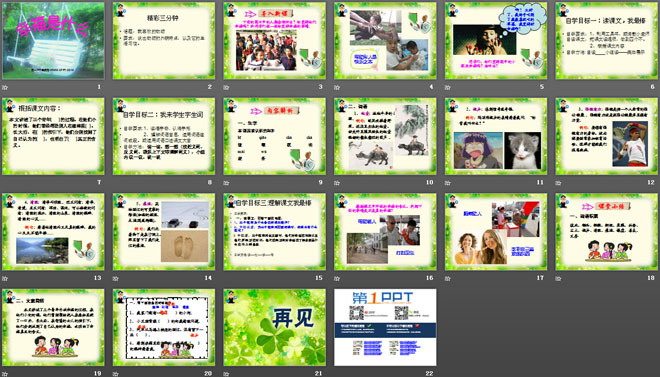660x377 pixels.
Task: Click the animation star icon under slide 16
Action: point(337,279)
